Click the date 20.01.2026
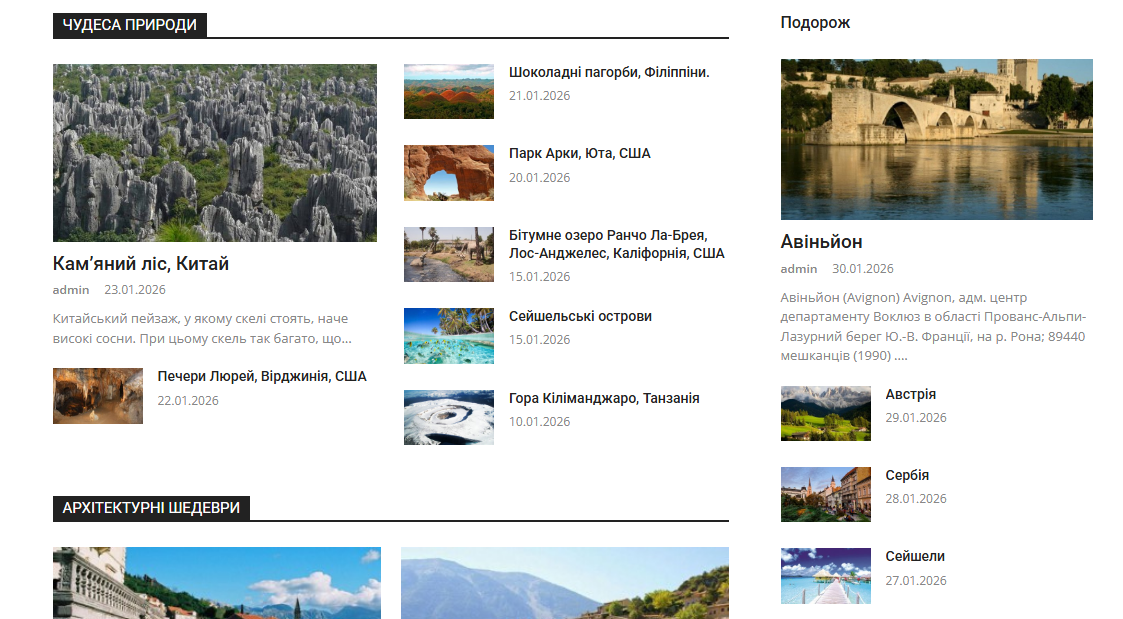This screenshot has height=619, width=1123. point(539,177)
